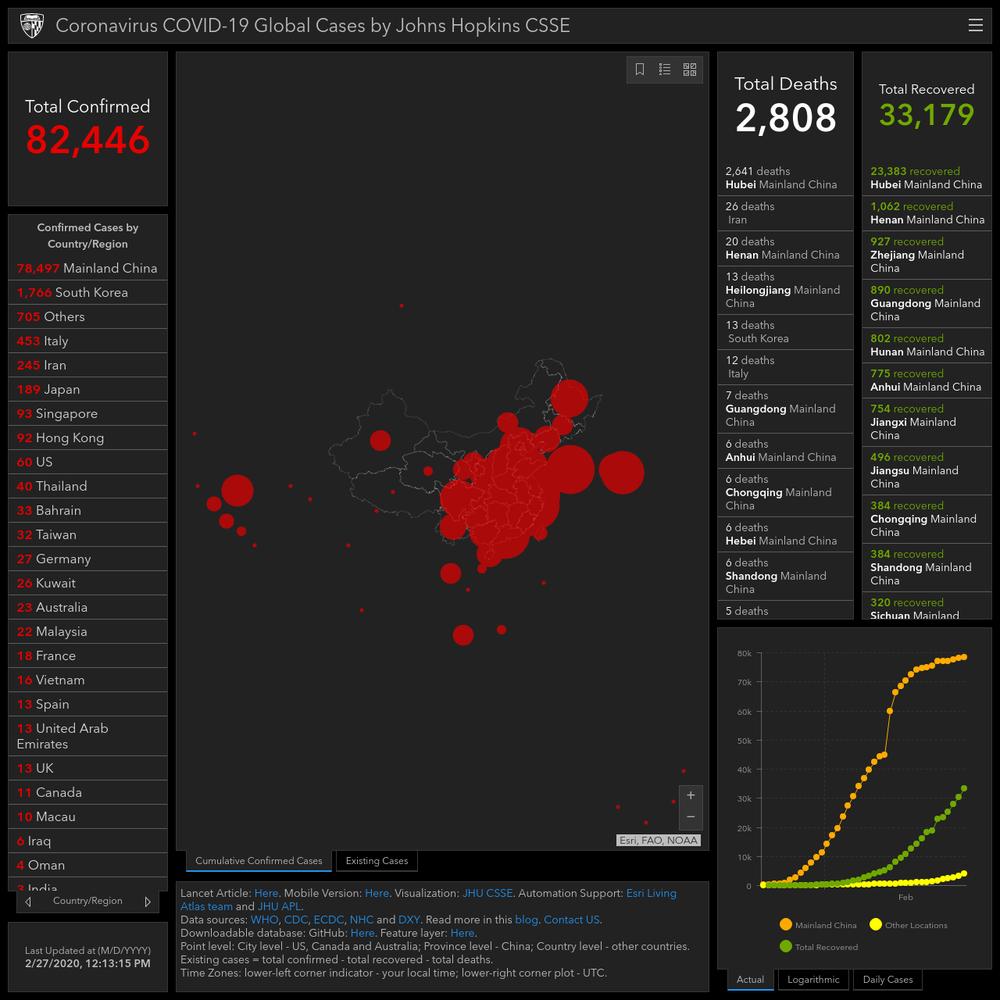Open the ECDC data source link
The width and height of the screenshot is (1000, 1000).
(328, 920)
